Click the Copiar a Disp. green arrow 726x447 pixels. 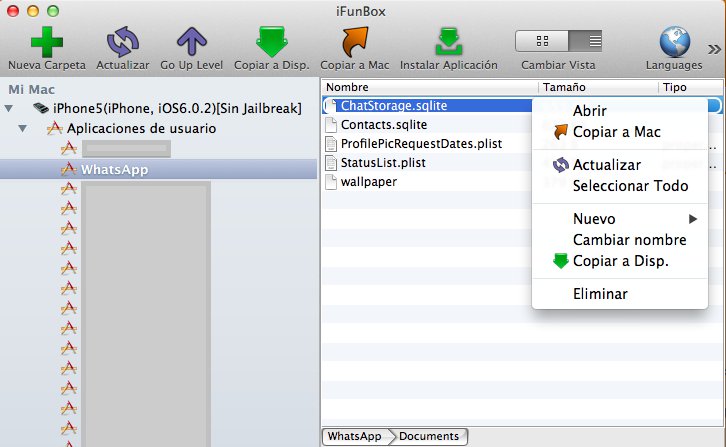pyautogui.click(x=272, y=42)
